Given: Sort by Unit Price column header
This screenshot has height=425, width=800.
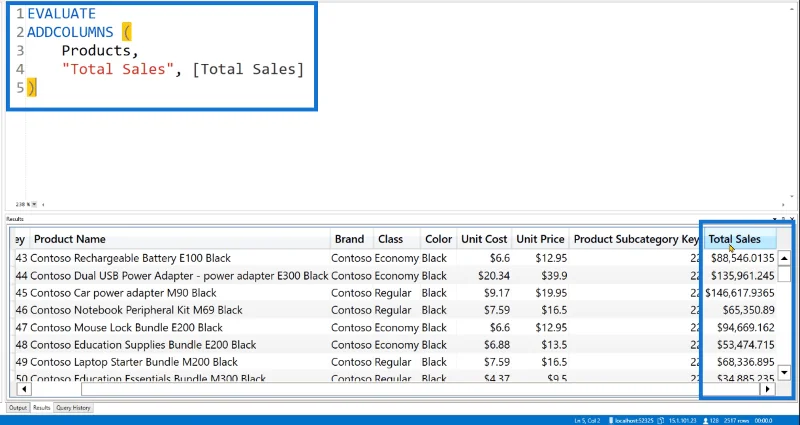Looking at the screenshot, I should pyautogui.click(x=540, y=239).
